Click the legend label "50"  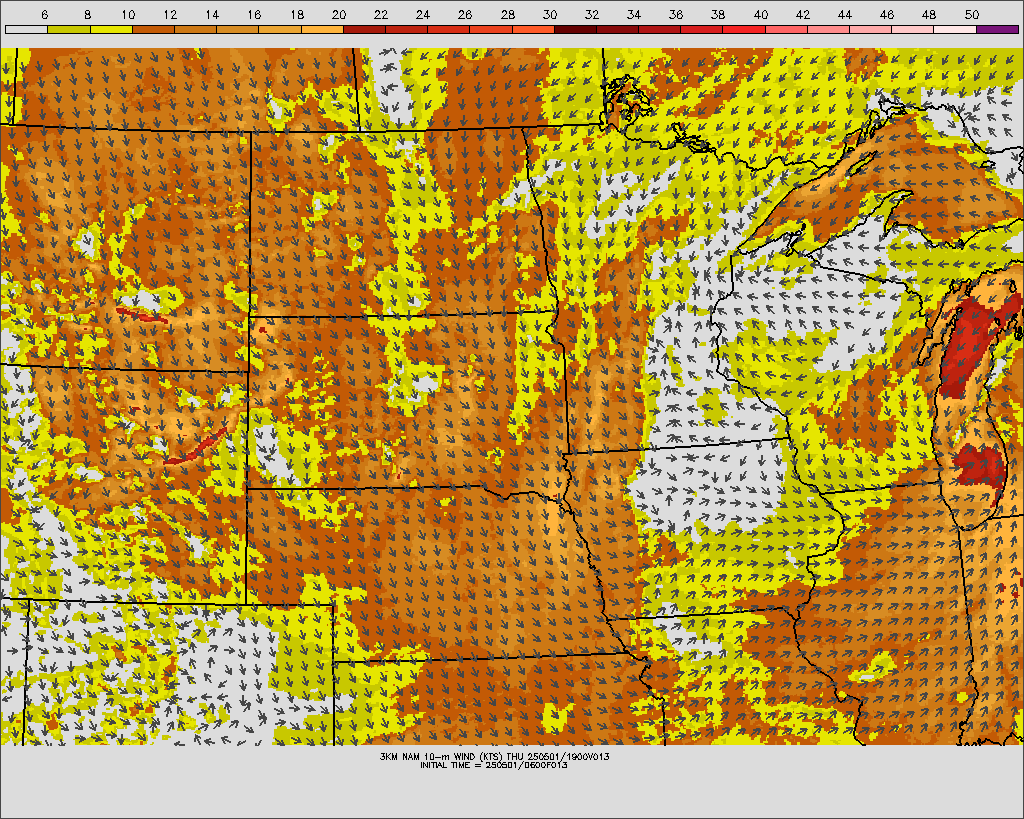[x=972, y=14]
